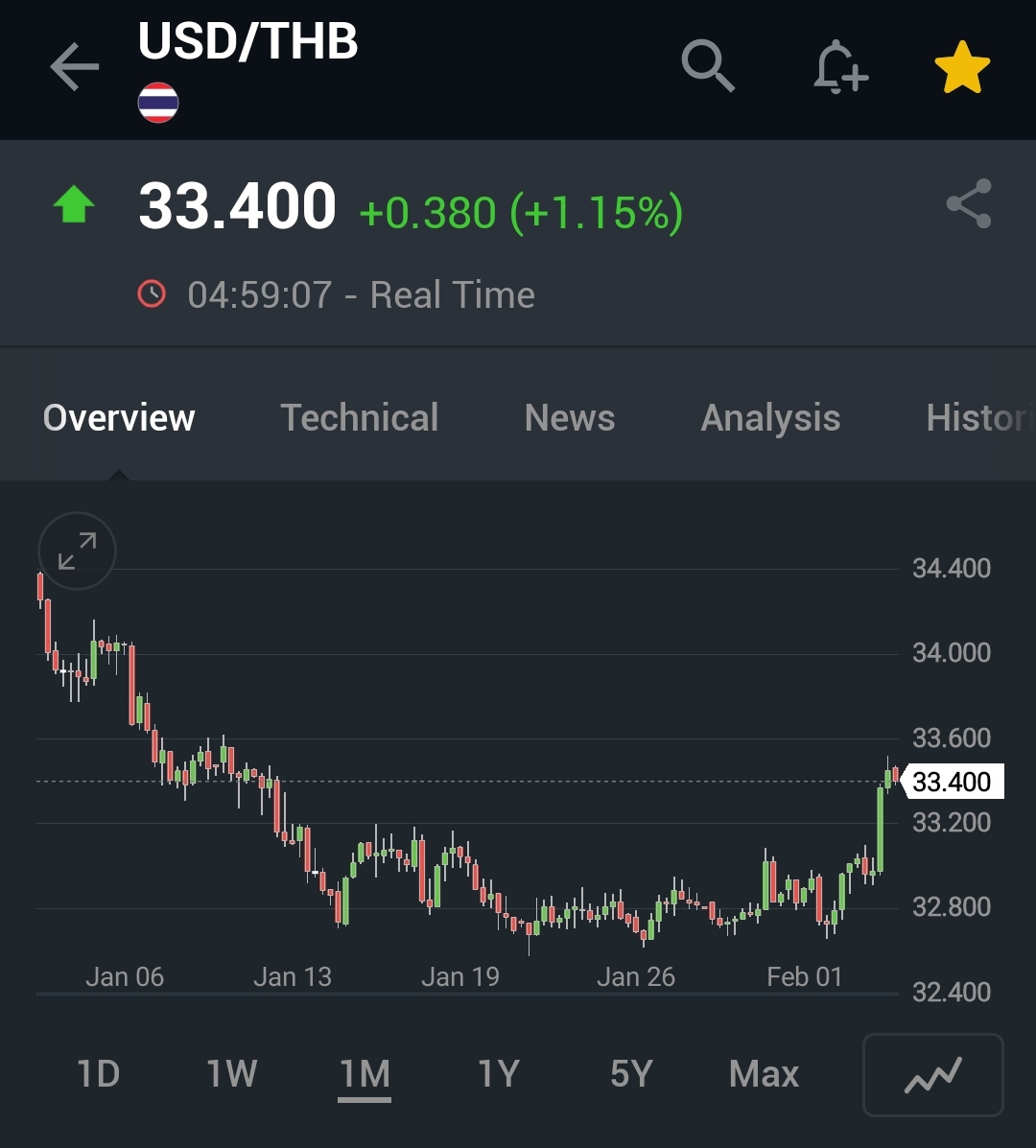Tap the red clock icon
Screen dimensions: 1036x1148
click(152, 294)
